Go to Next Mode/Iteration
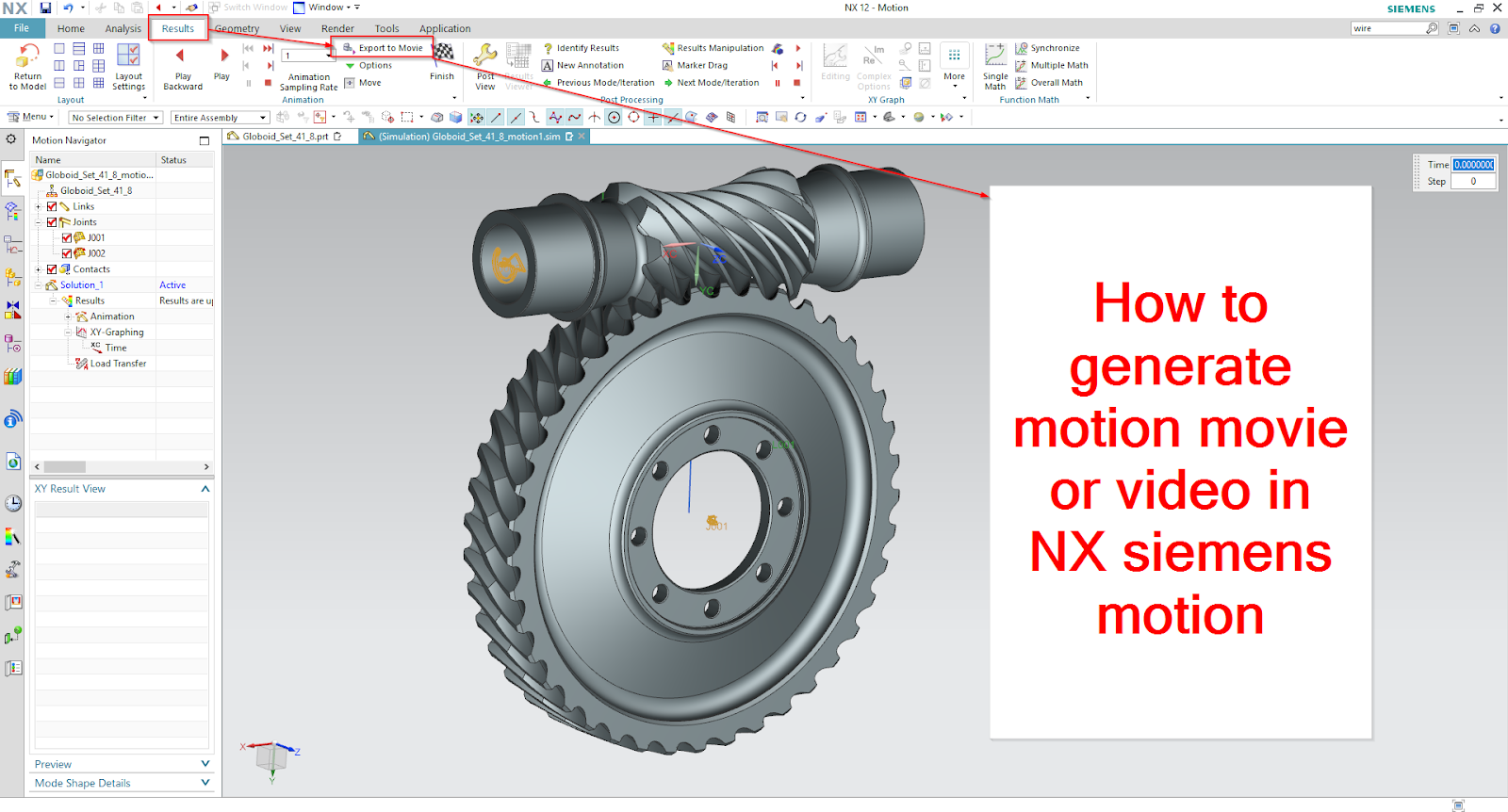The image size is (1508, 812). [711, 83]
